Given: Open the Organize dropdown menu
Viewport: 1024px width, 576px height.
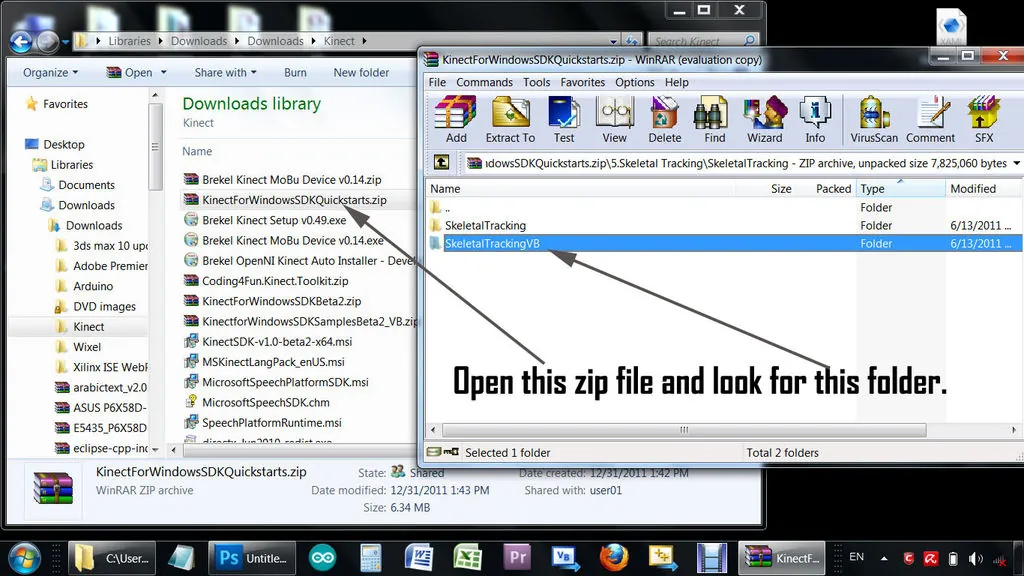Looking at the screenshot, I should click(x=51, y=73).
